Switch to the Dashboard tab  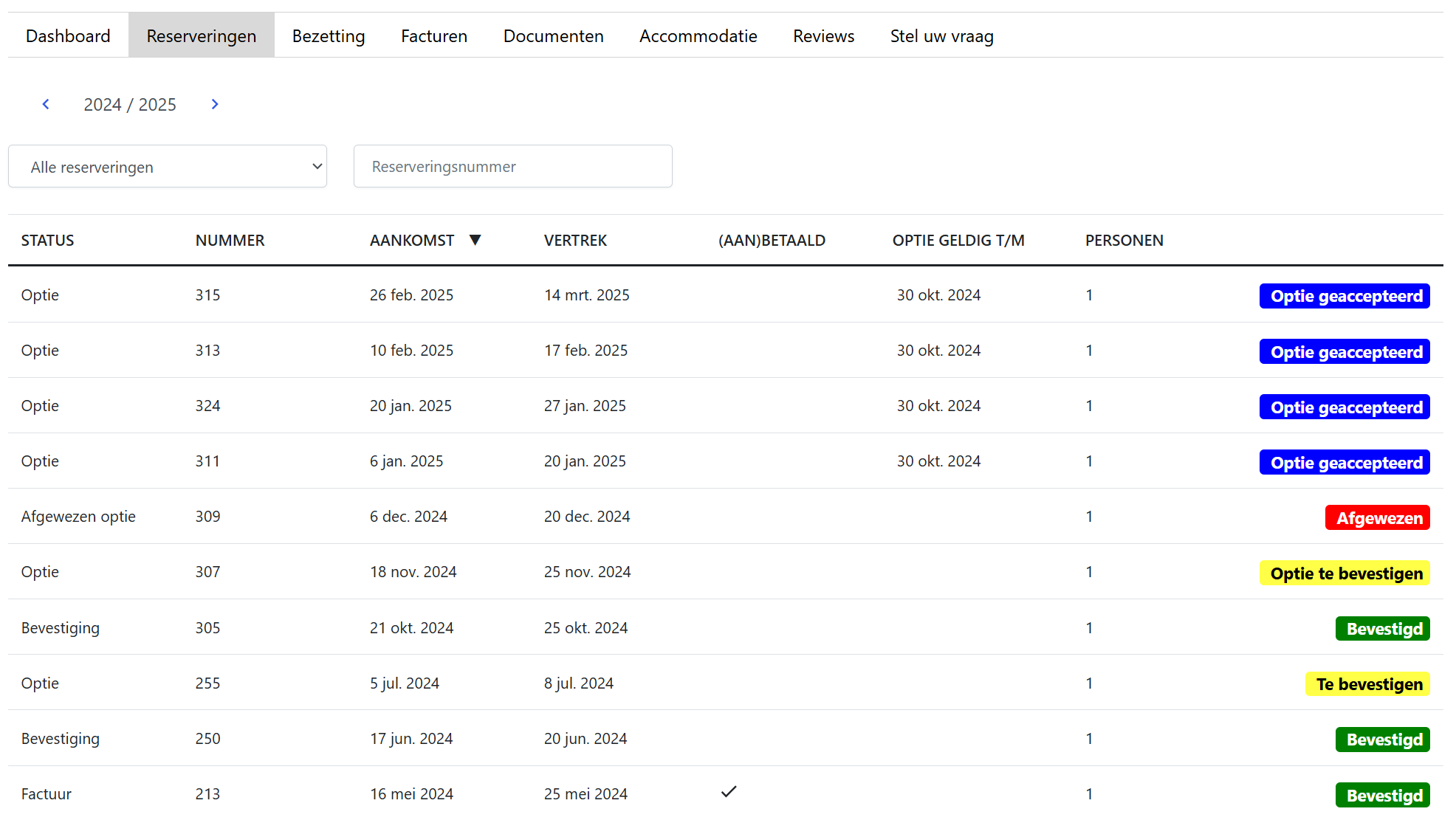68,35
